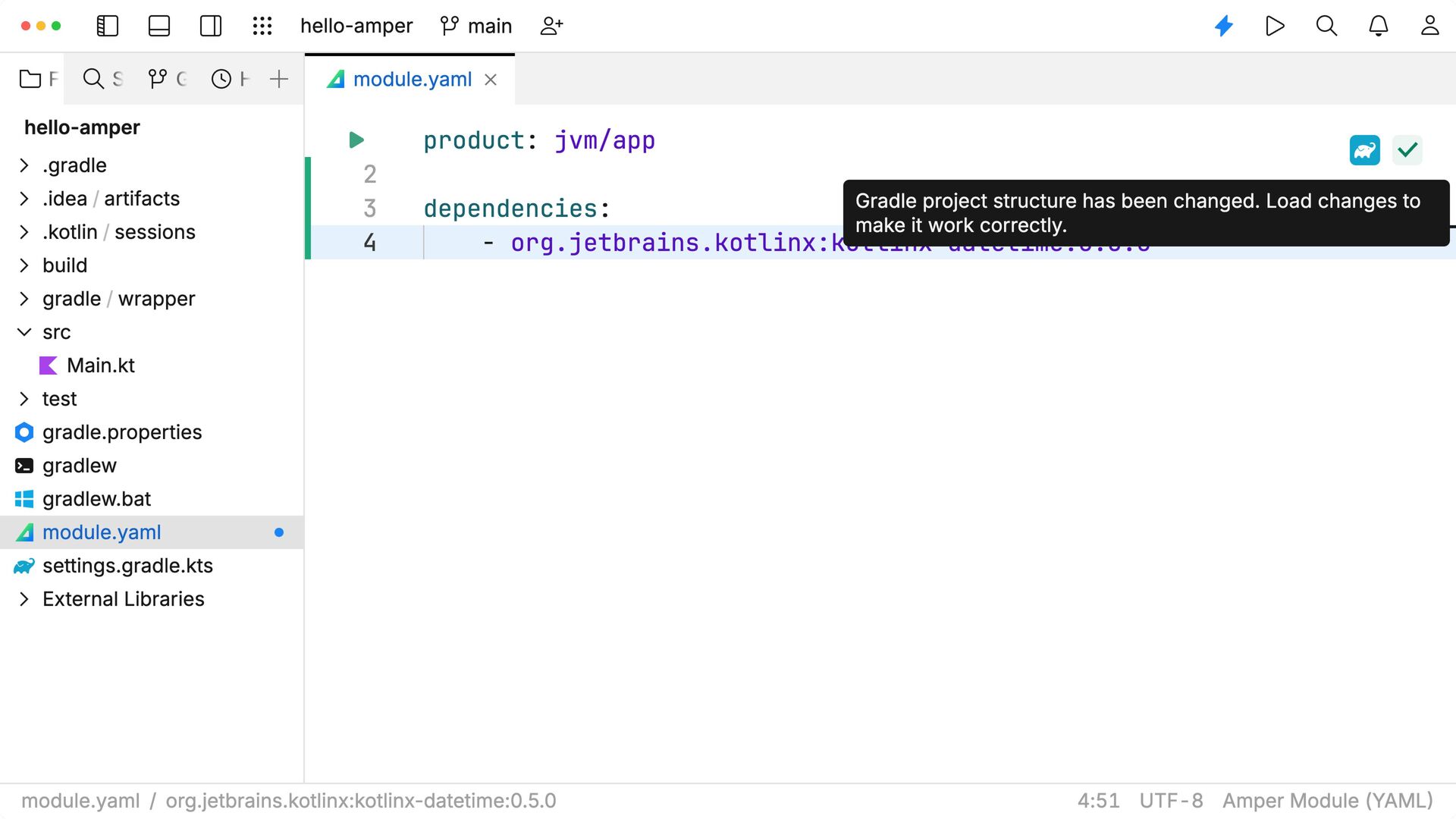The image size is (1456, 819).
Task: Open search with magnifier icon in toolbar
Action: 1326,26
